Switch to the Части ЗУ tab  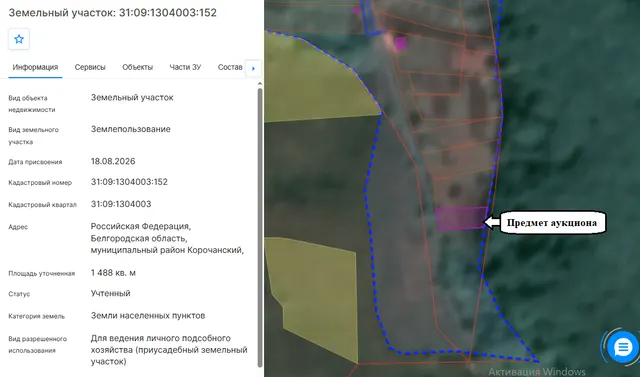pos(185,67)
